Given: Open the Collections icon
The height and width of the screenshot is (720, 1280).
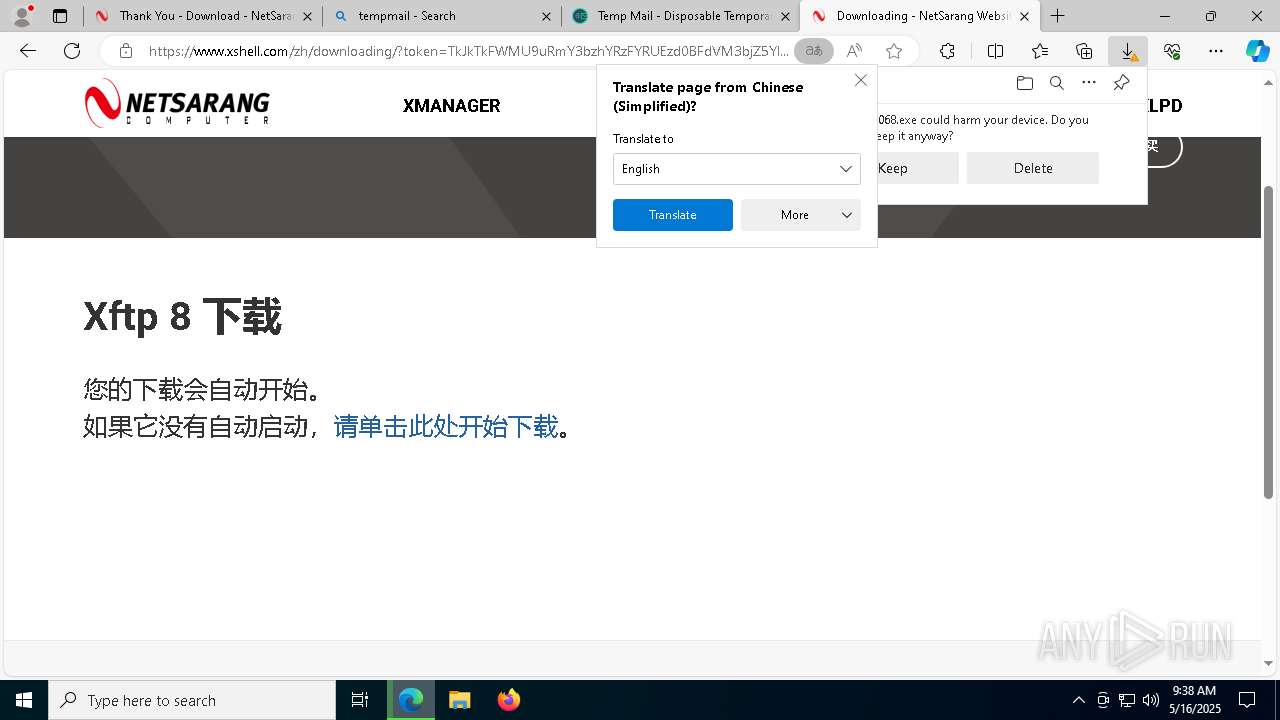Looking at the screenshot, I should pyautogui.click(x=1084, y=51).
